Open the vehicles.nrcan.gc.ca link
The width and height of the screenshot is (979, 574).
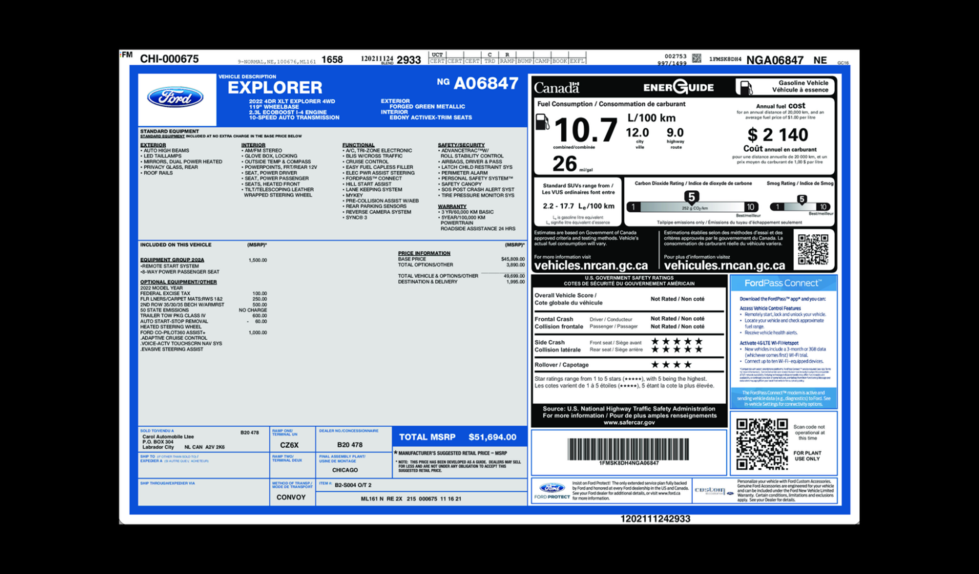591,266
